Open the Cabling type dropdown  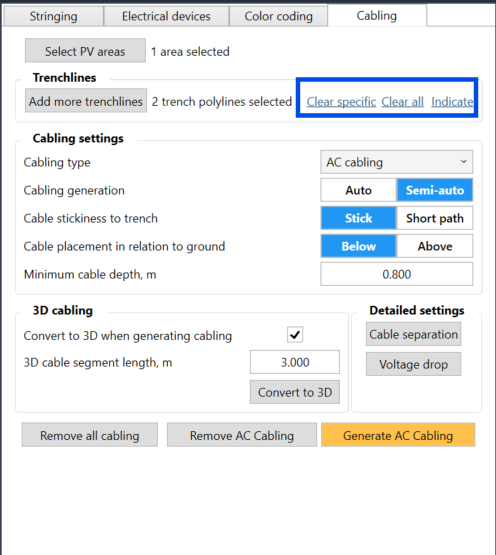pyautogui.click(x=397, y=162)
